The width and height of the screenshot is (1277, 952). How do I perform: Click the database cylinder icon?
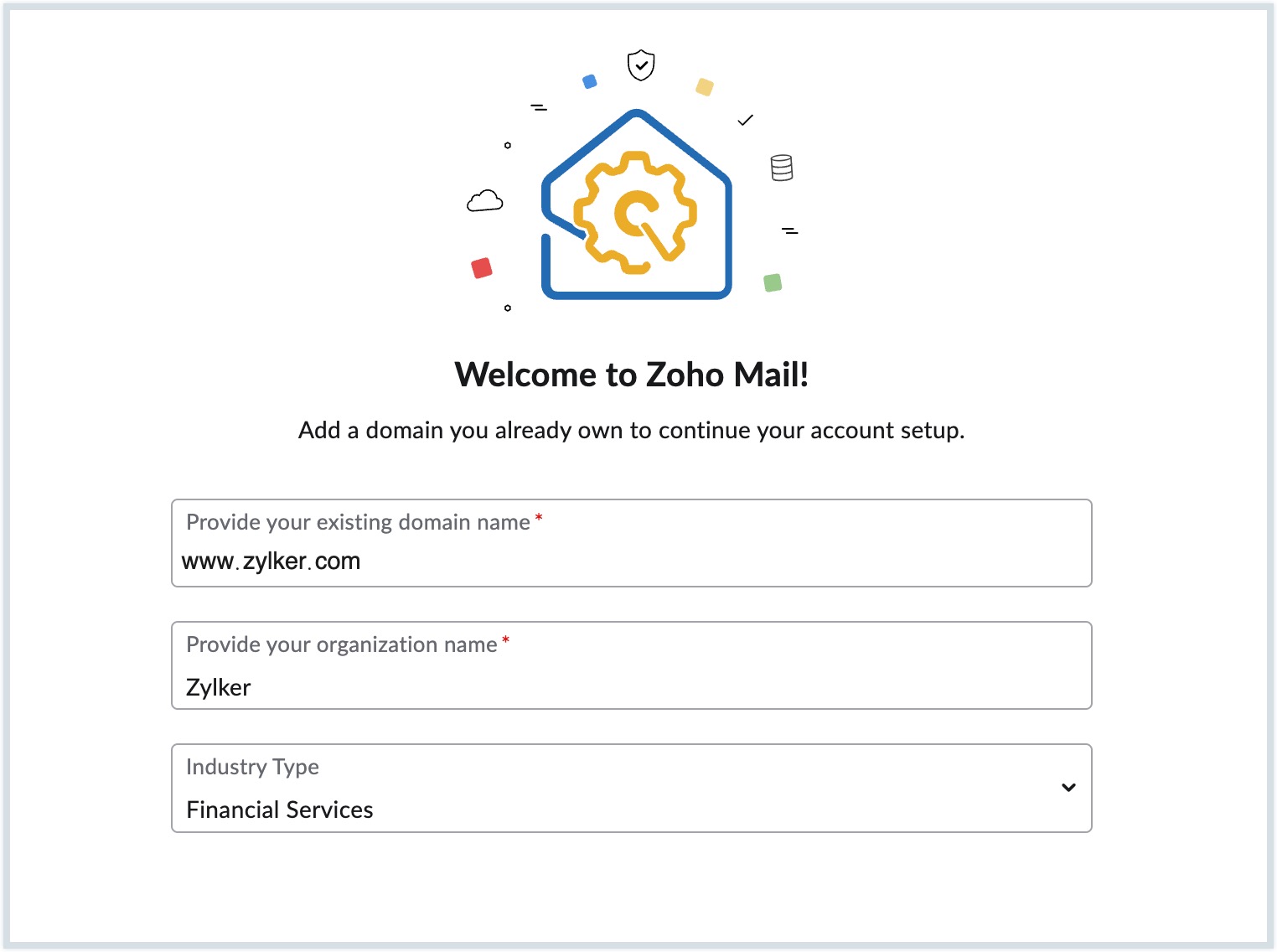point(782,168)
